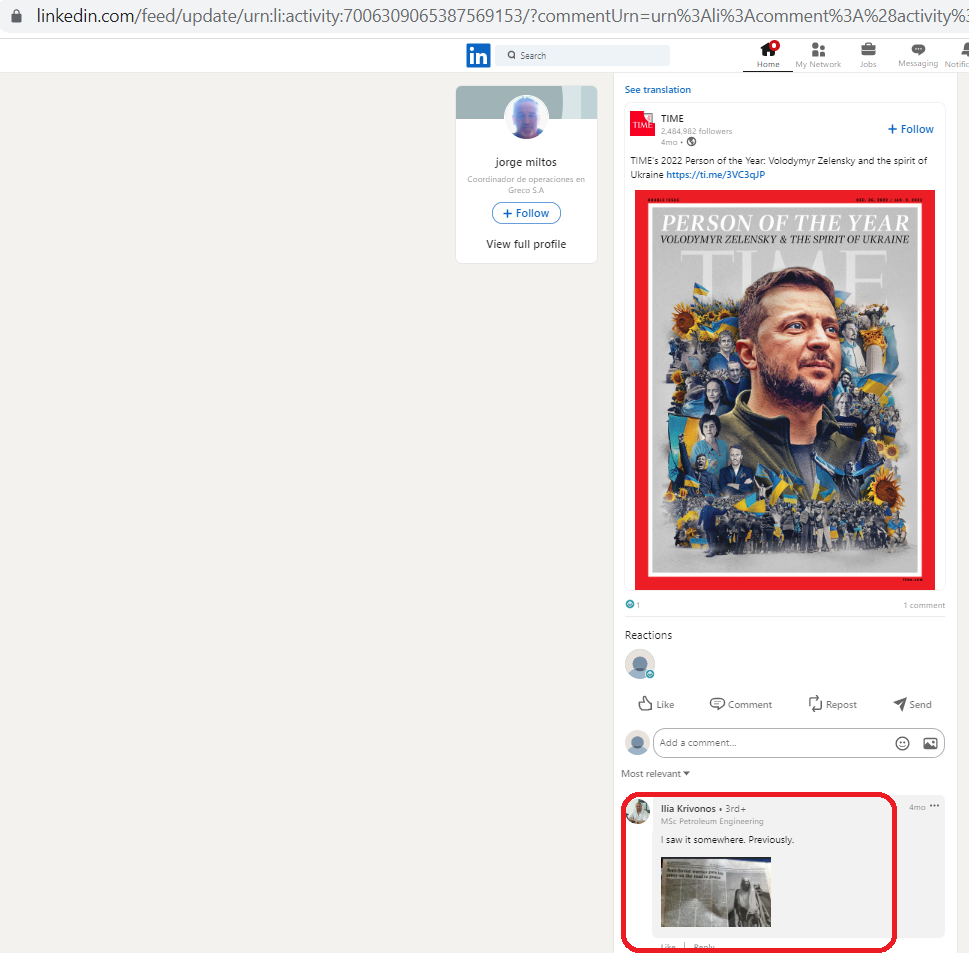Click the name jorge miltos
The image size is (969, 953).
point(526,162)
